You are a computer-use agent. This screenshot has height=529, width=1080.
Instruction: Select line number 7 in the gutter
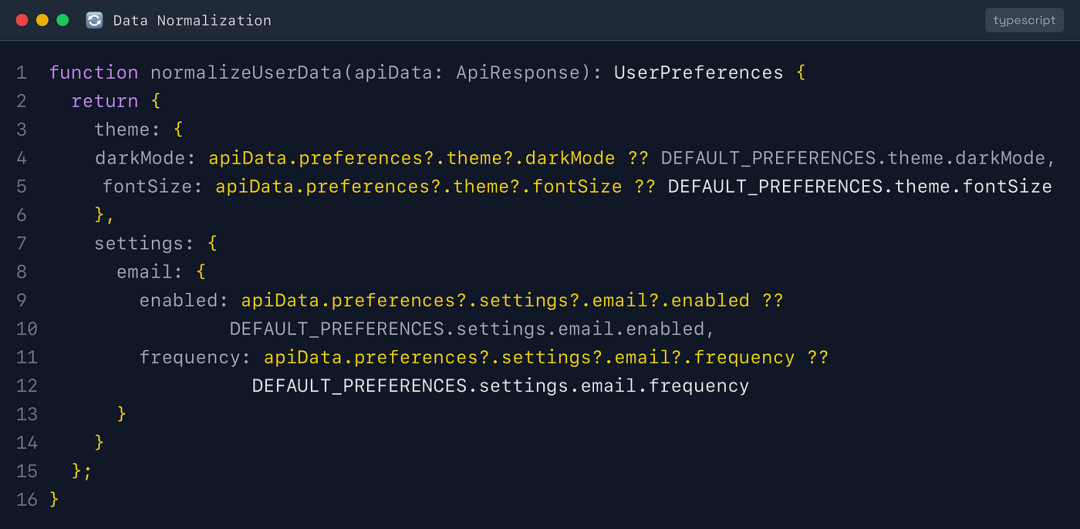(x=22, y=243)
